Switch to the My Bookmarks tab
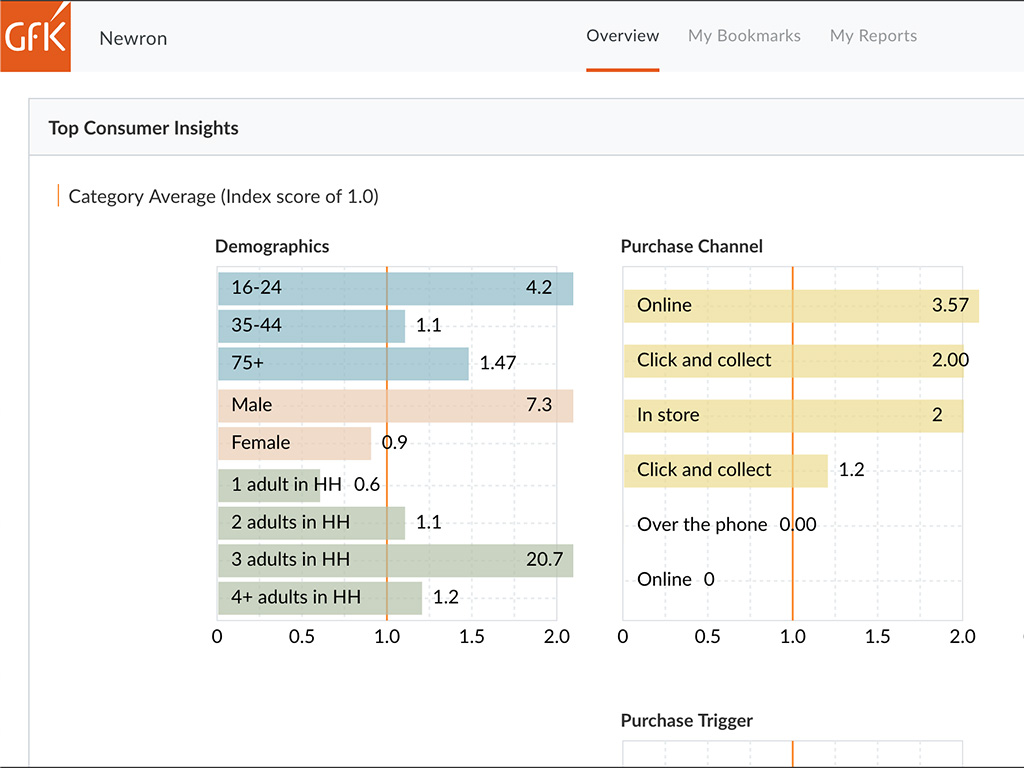Image resolution: width=1024 pixels, height=768 pixels. (744, 36)
